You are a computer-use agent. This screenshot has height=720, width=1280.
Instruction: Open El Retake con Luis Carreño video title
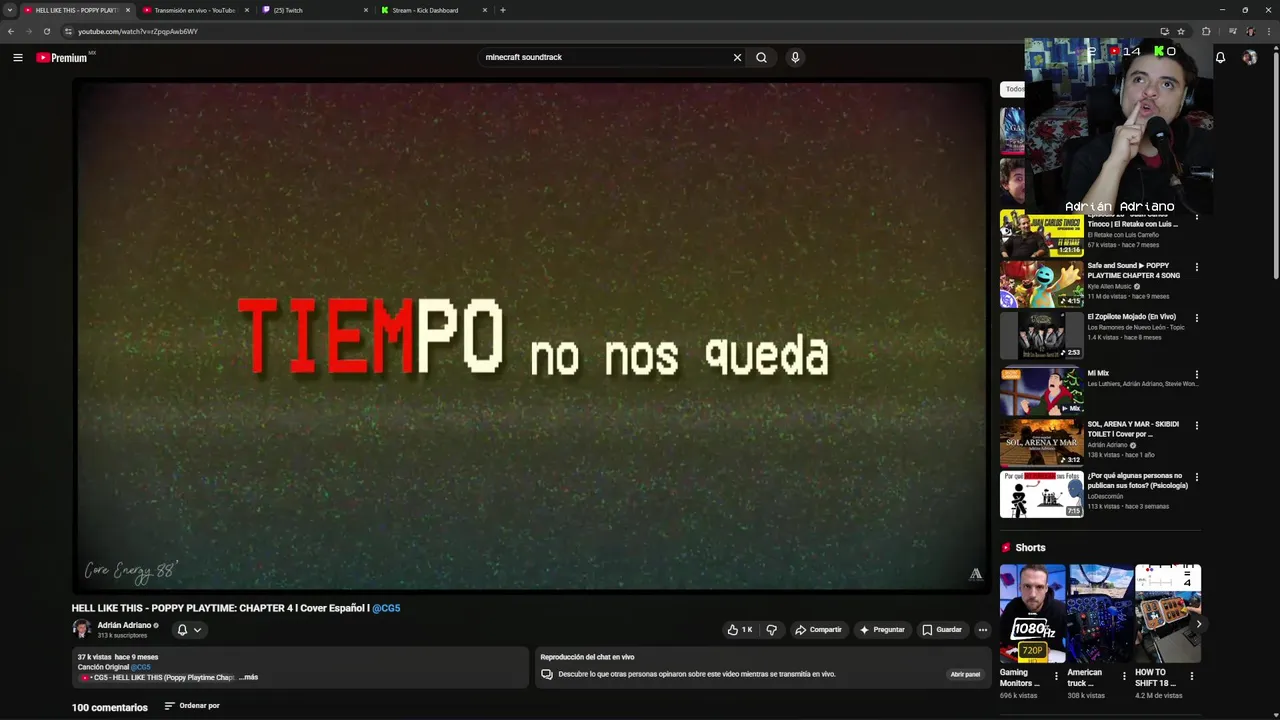click(x=1133, y=220)
